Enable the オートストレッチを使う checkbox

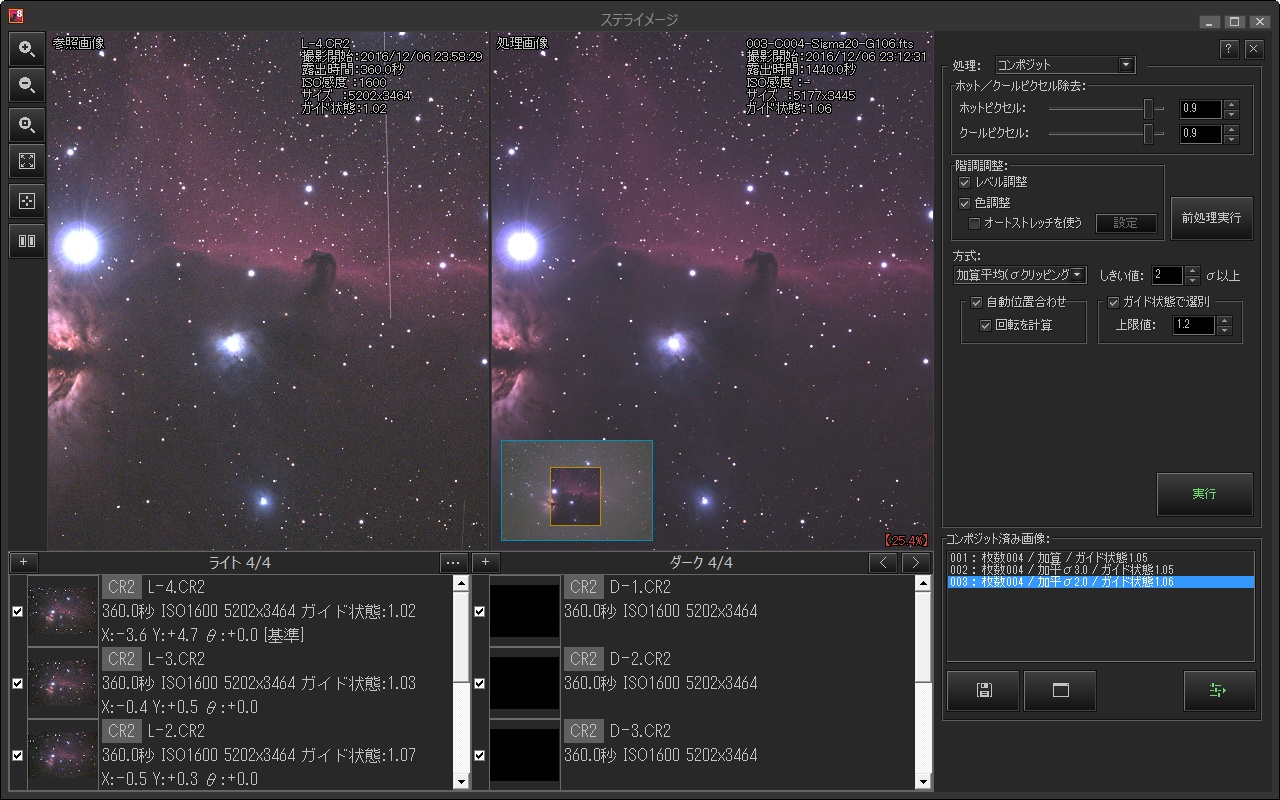point(974,223)
